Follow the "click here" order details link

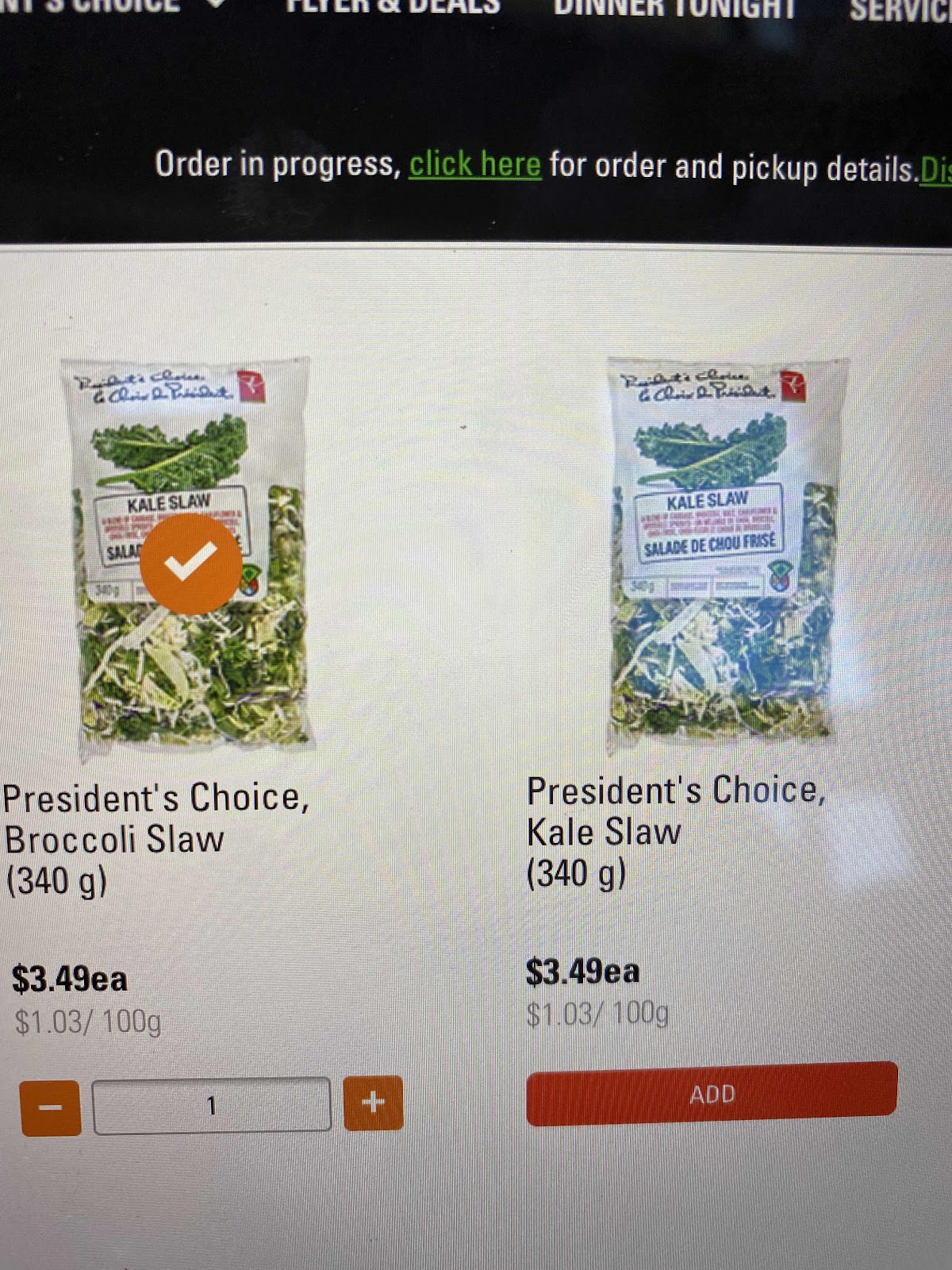point(474,164)
